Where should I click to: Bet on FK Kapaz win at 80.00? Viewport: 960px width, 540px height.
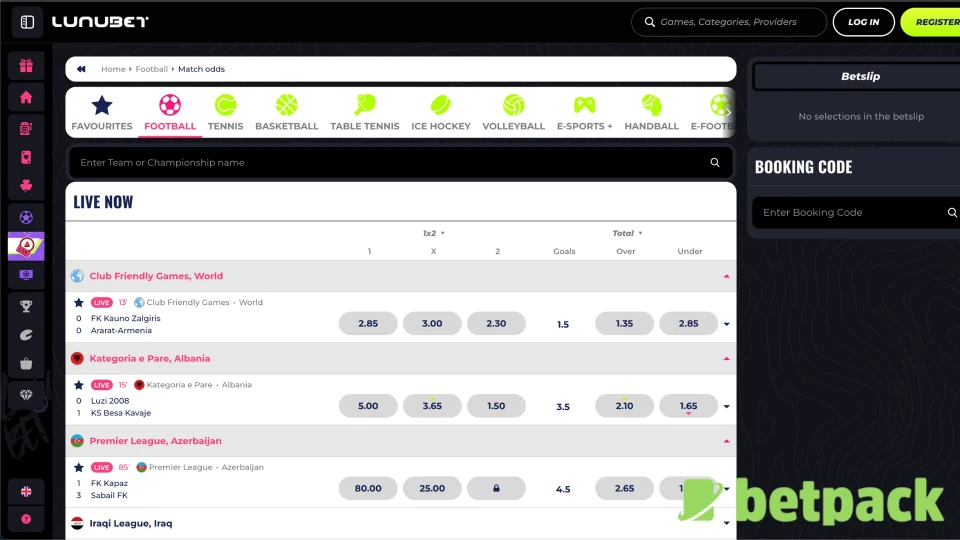(x=368, y=488)
